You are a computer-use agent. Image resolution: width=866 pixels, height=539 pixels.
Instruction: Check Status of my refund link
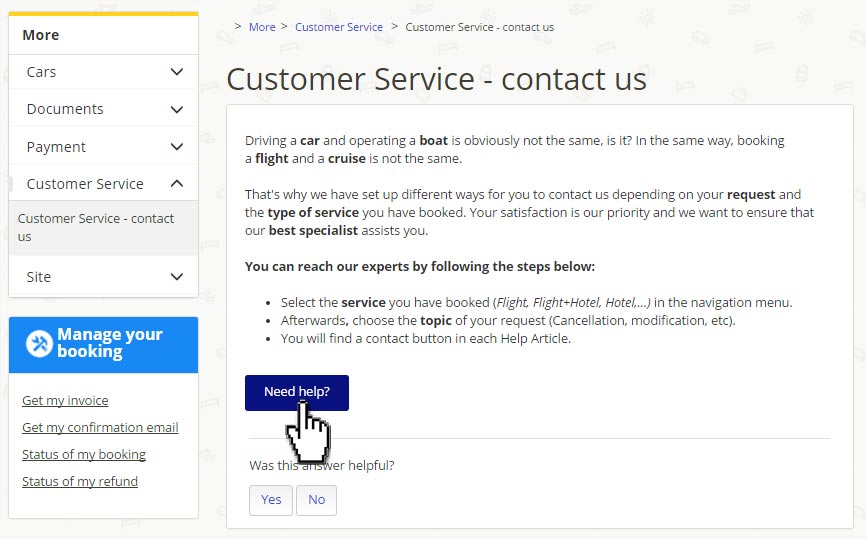(x=80, y=482)
